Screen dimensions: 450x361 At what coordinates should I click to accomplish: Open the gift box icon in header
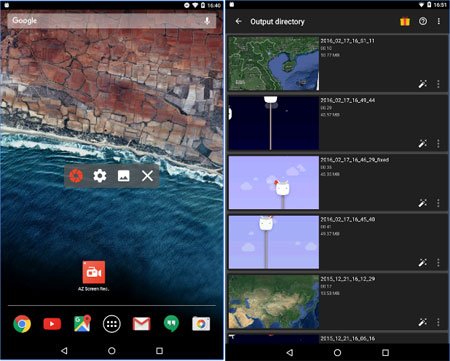[x=405, y=21]
